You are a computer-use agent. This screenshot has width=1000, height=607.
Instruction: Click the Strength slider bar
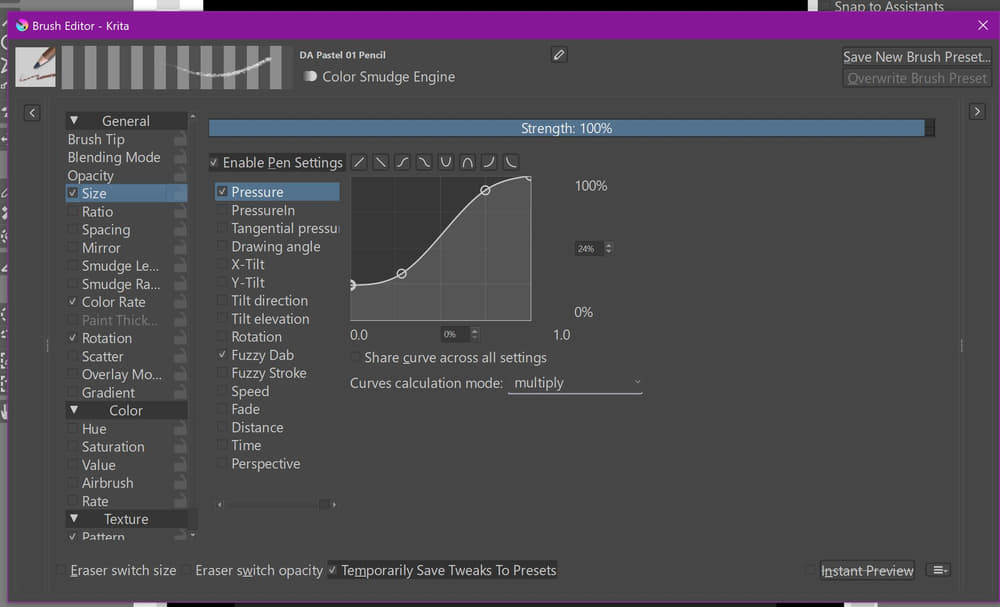point(566,128)
